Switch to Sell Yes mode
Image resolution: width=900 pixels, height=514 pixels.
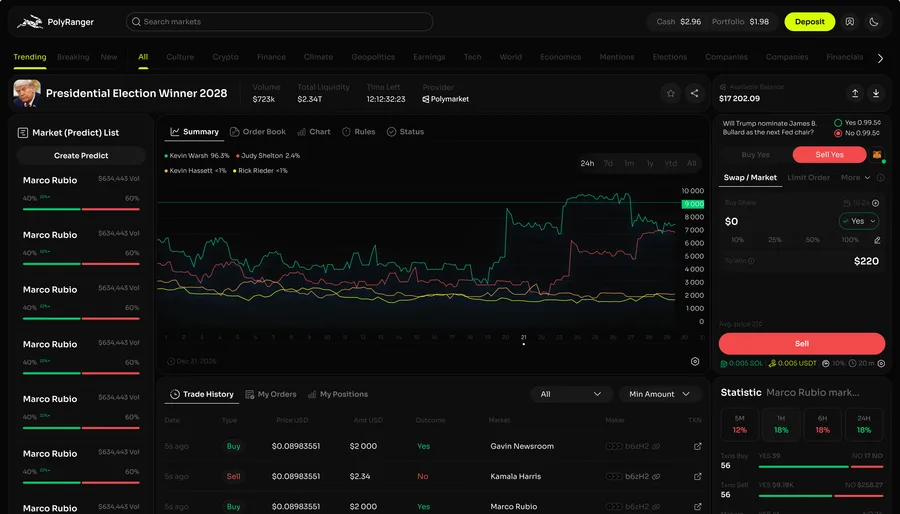[x=829, y=155]
